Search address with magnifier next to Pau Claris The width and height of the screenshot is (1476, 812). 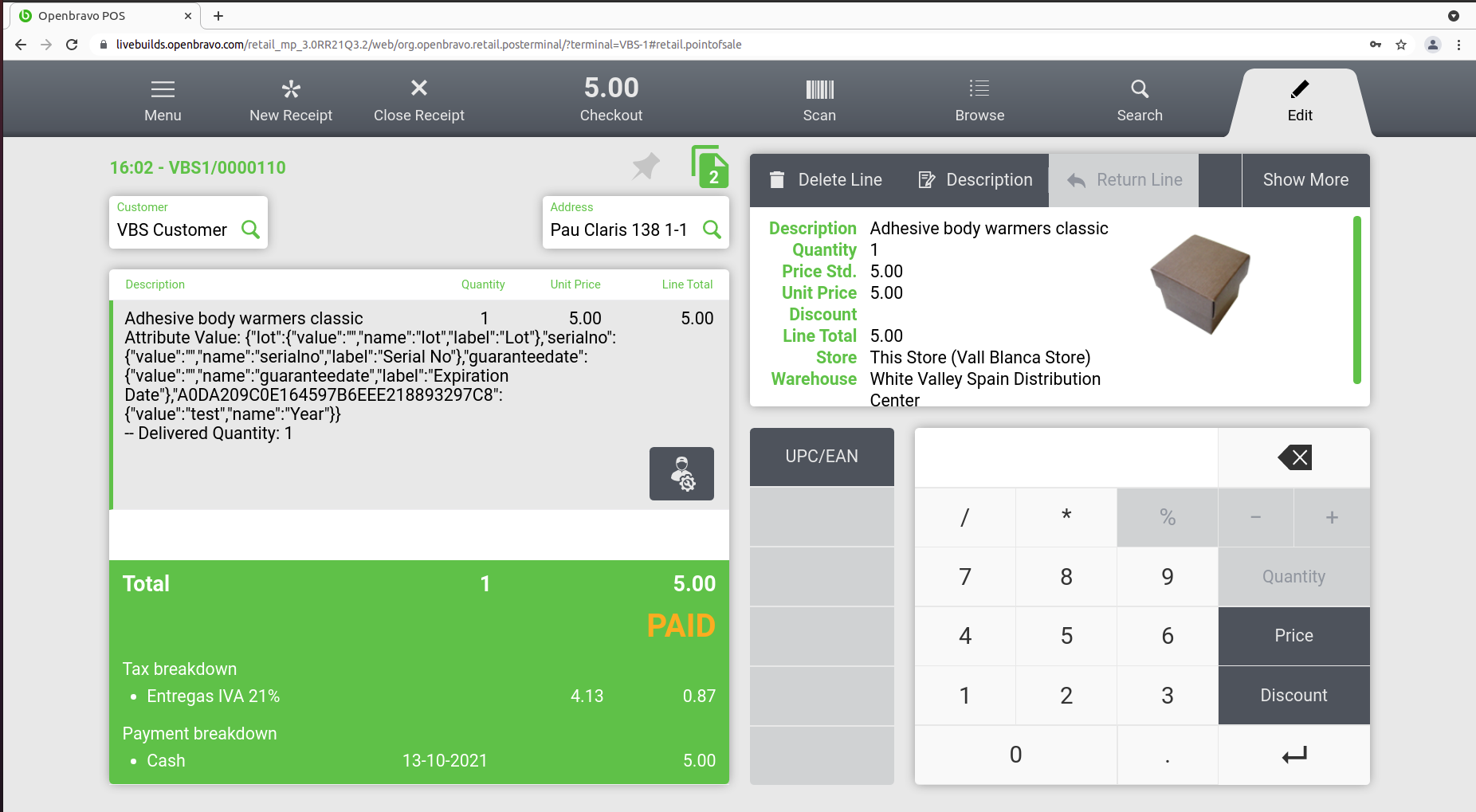coord(712,229)
